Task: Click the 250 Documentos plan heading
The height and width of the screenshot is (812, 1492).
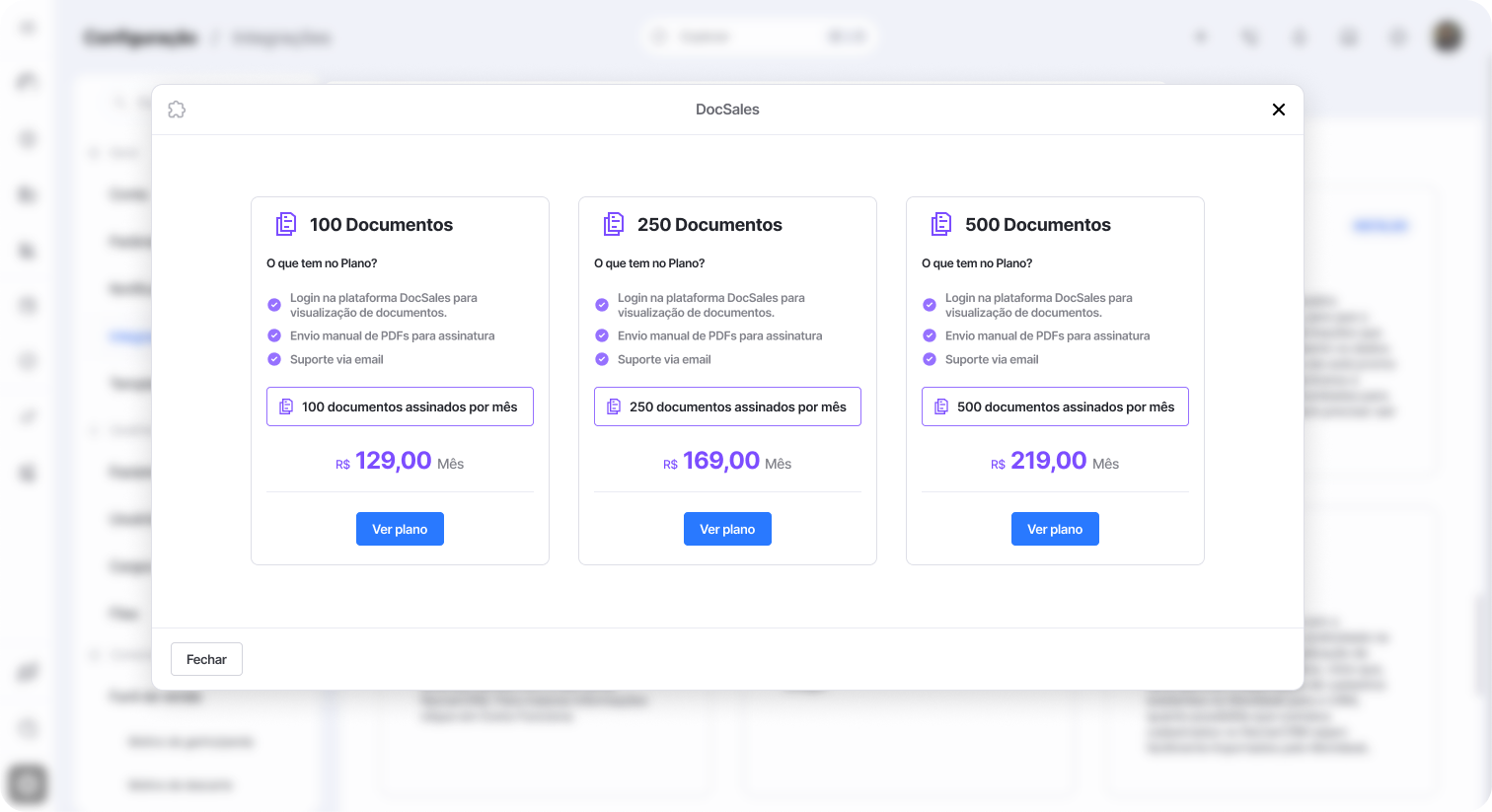Action: [709, 225]
